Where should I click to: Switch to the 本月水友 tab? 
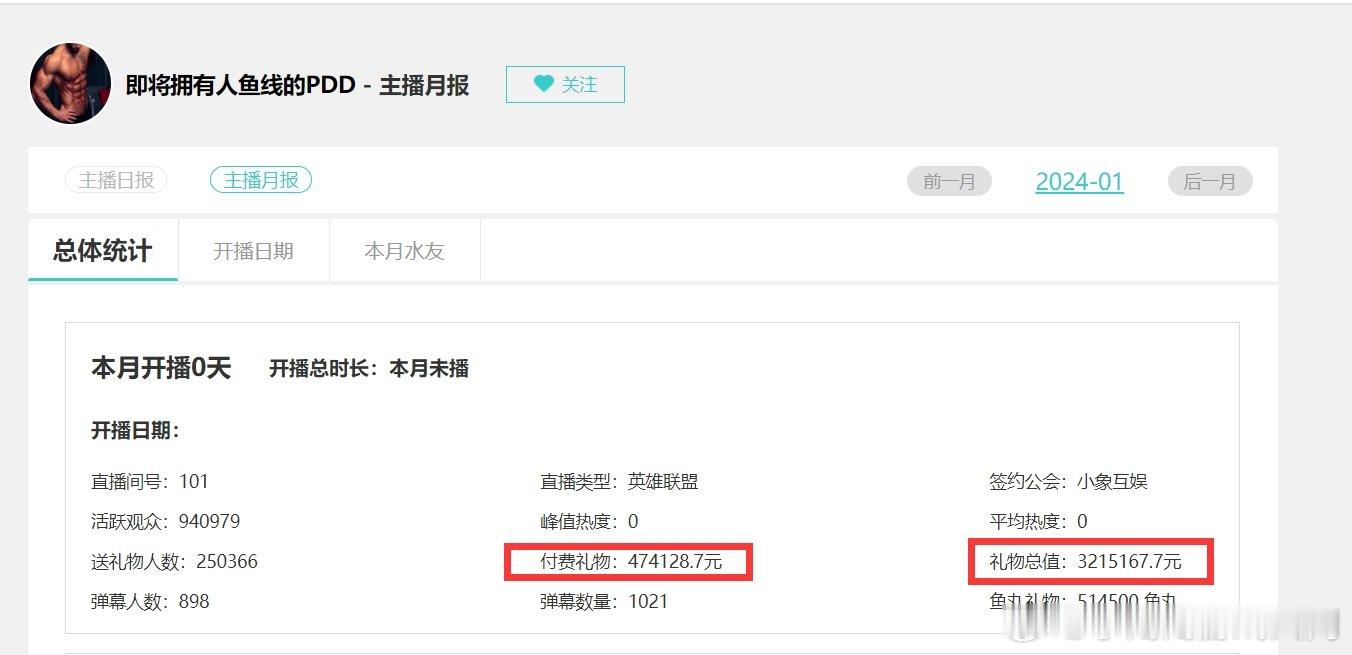404,250
